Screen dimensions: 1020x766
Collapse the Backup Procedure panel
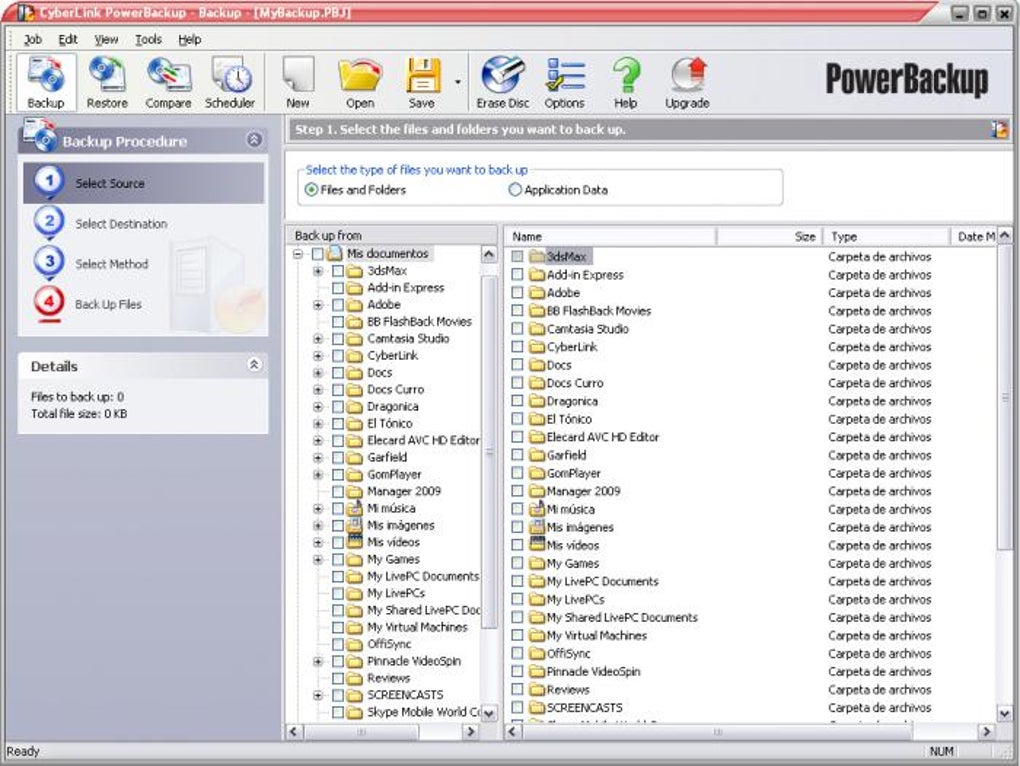tap(254, 141)
